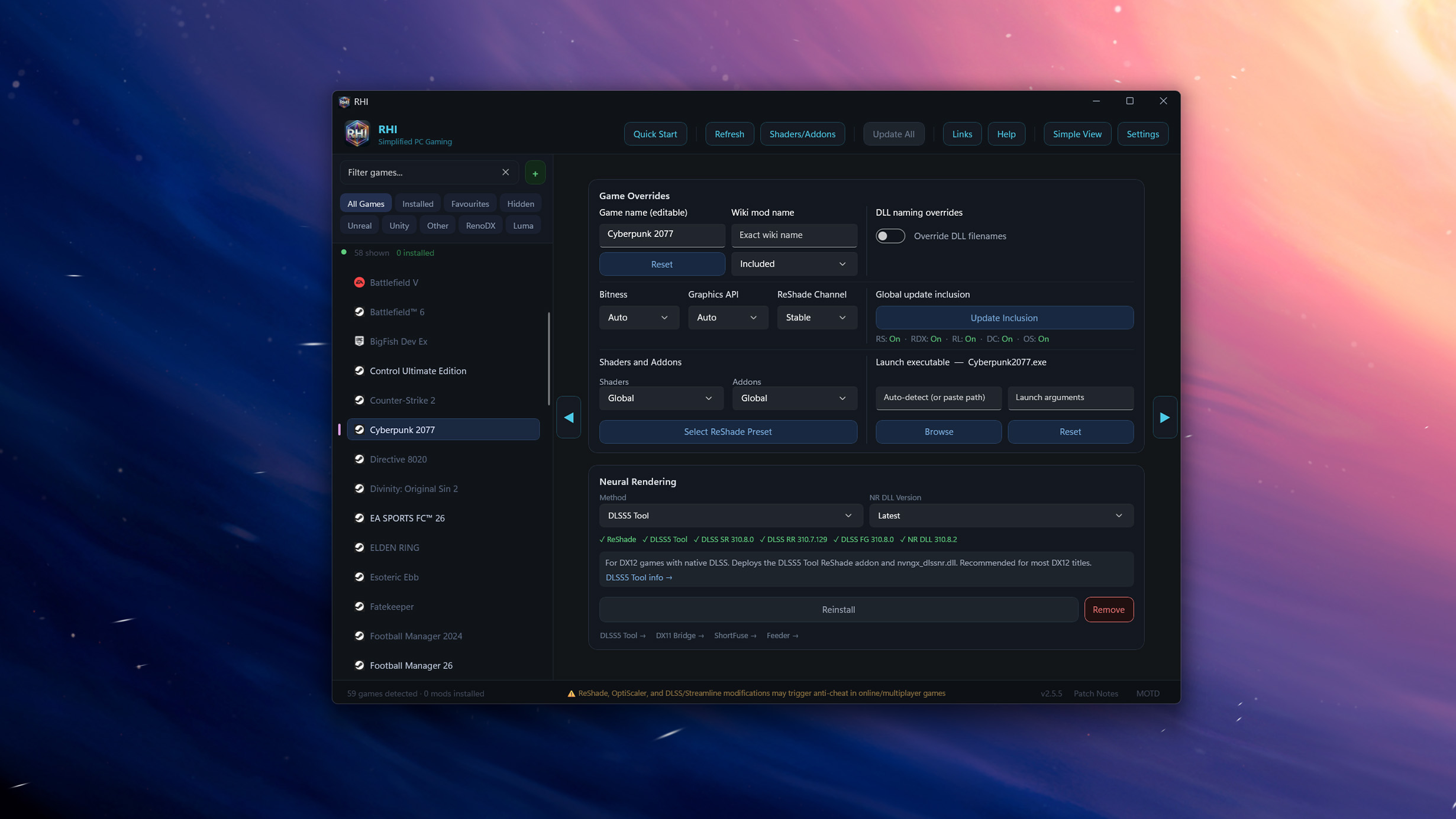Select the Unreal engine filter
This screenshot has width=1456, height=819.
click(x=359, y=225)
